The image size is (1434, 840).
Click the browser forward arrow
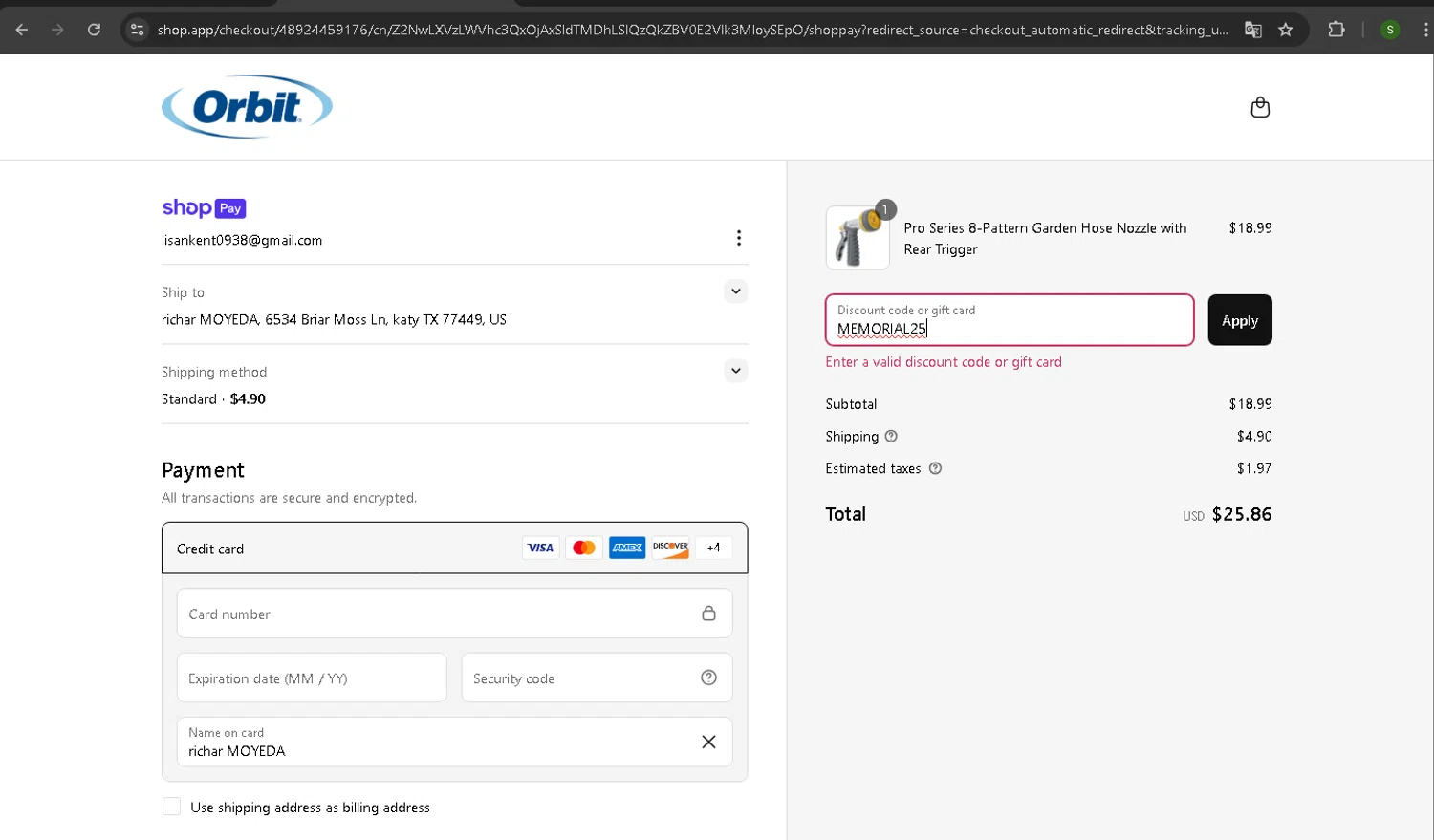pos(57,30)
